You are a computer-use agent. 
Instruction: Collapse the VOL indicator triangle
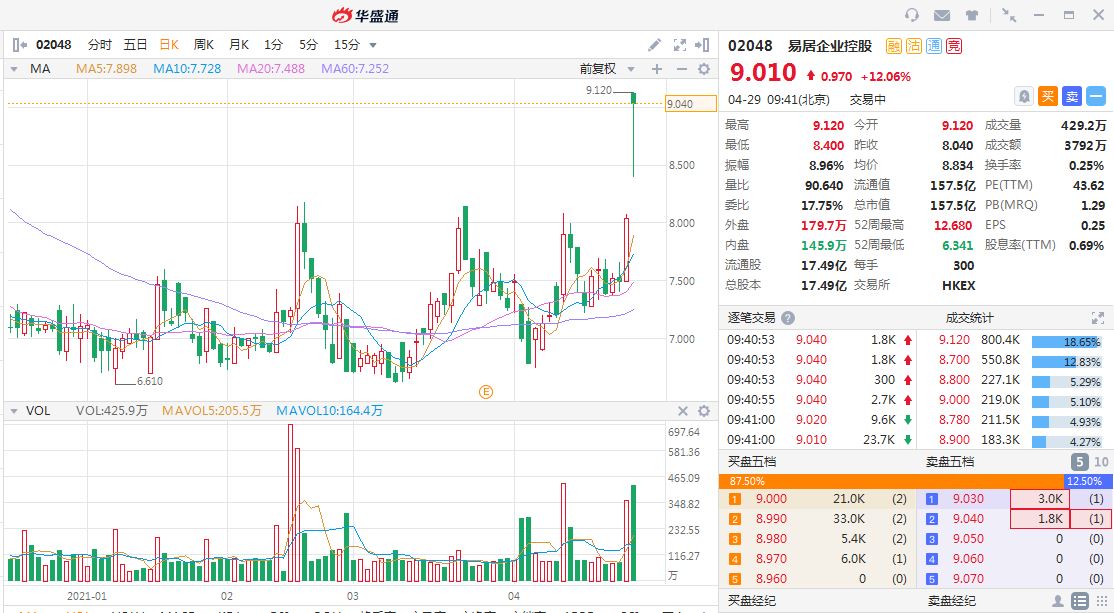point(13,411)
